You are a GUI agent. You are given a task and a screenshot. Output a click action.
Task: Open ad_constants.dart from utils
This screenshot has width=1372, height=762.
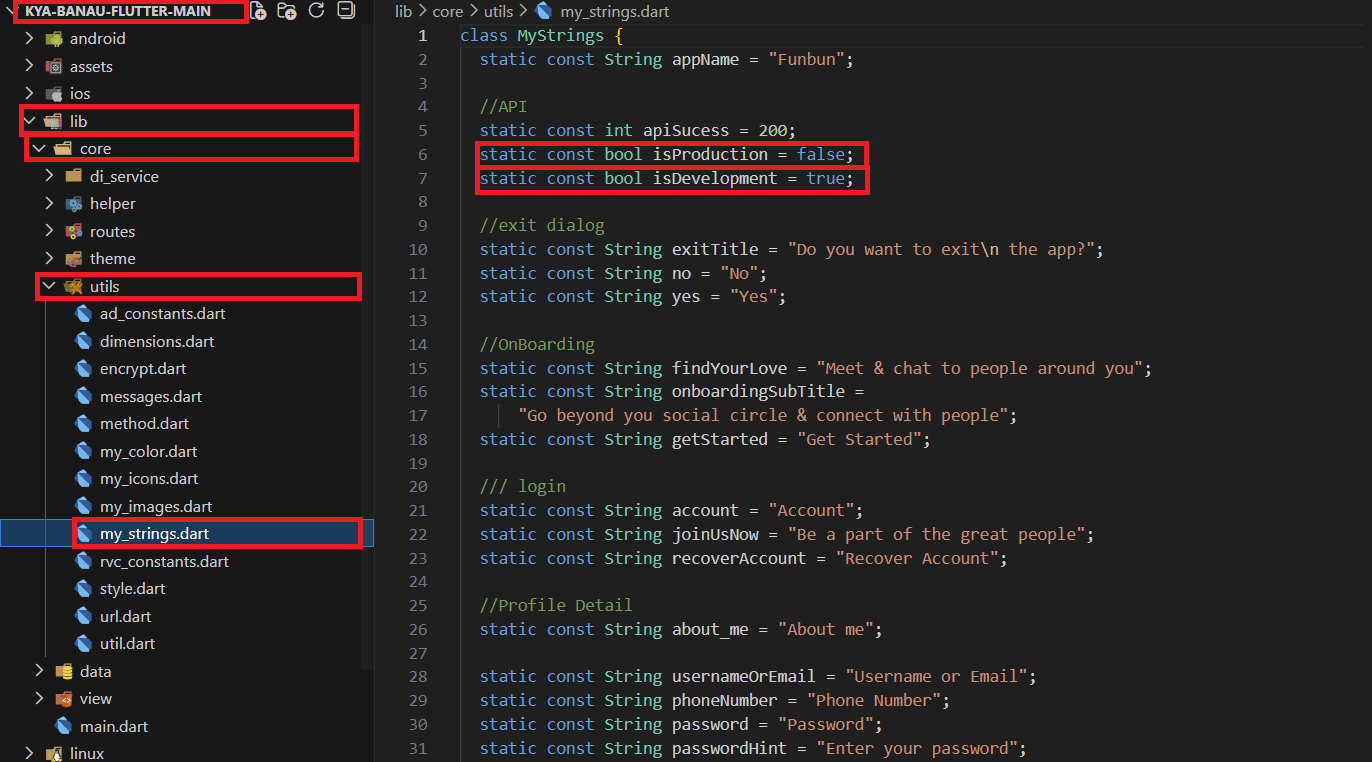162,313
